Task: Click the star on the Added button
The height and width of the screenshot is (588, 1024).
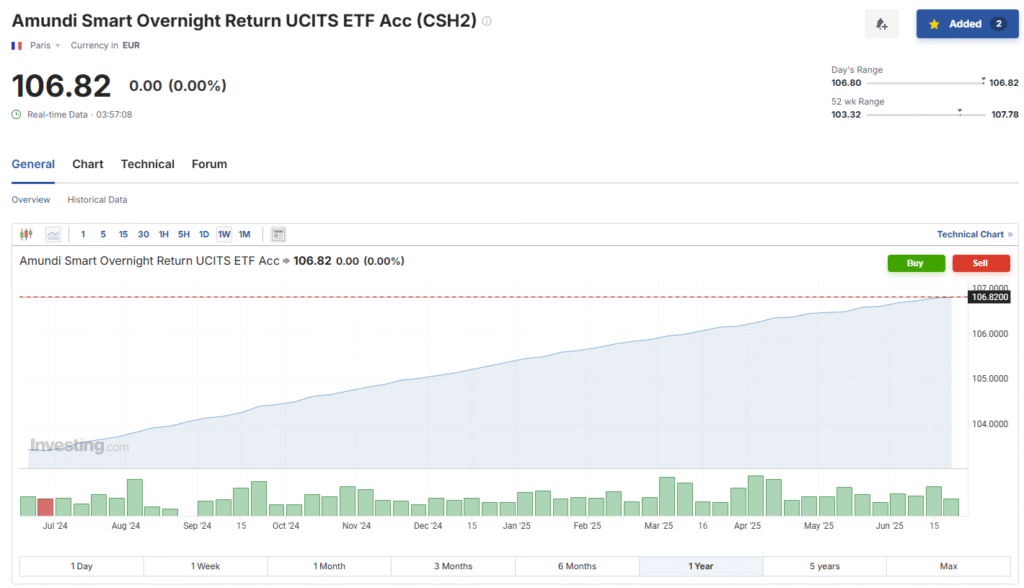Action: pyautogui.click(x=936, y=23)
